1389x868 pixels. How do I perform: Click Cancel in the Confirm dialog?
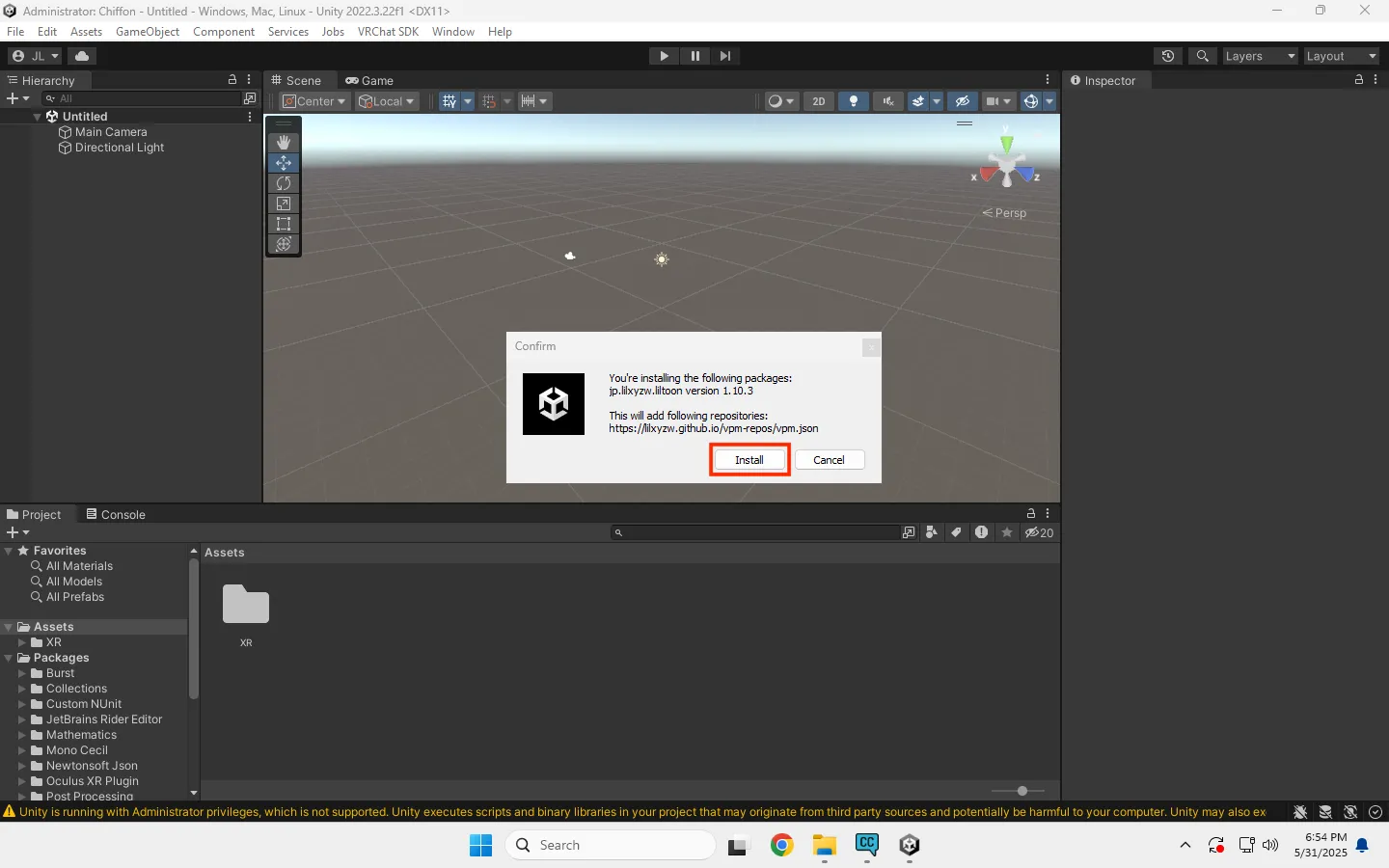click(829, 460)
